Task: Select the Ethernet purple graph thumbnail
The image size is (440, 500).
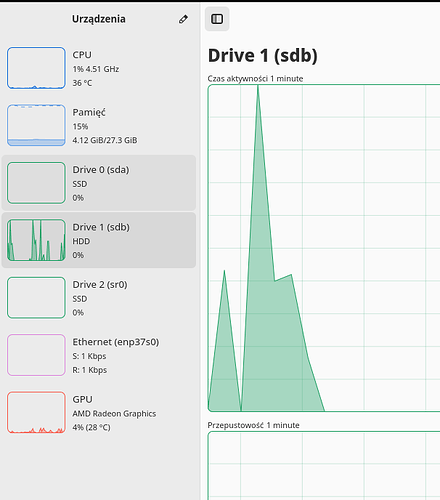Action: point(36,355)
